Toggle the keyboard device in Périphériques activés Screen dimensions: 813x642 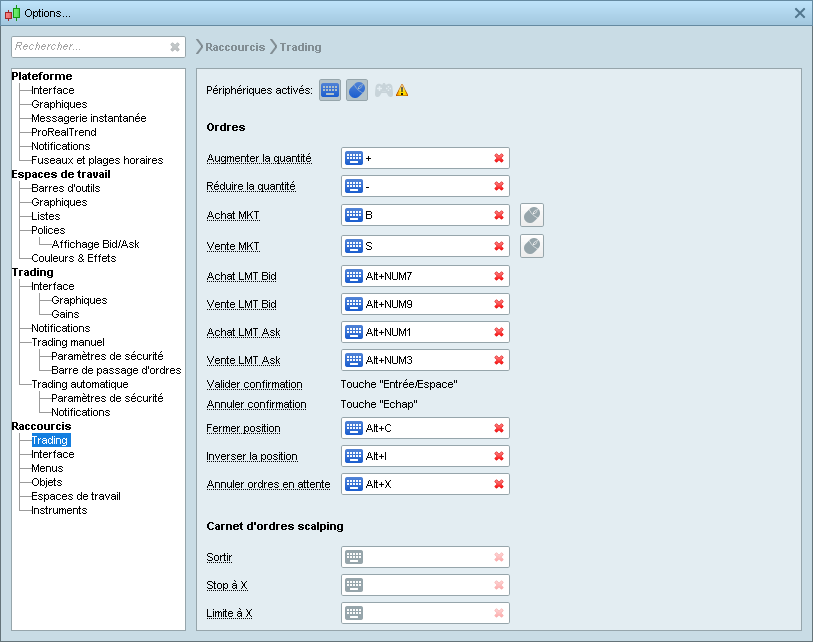click(x=330, y=91)
